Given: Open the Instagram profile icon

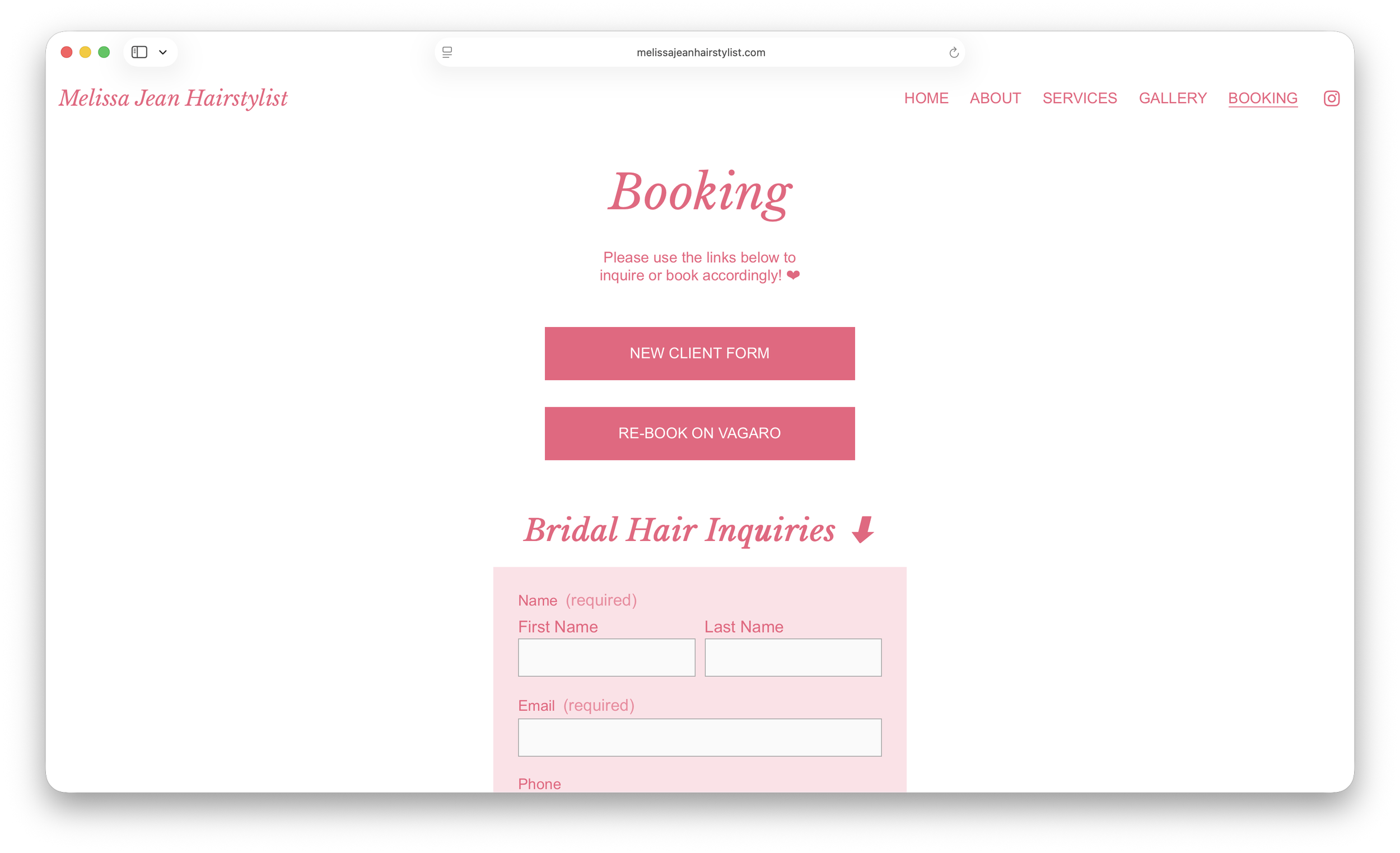Looking at the screenshot, I should pos(1331,99).
